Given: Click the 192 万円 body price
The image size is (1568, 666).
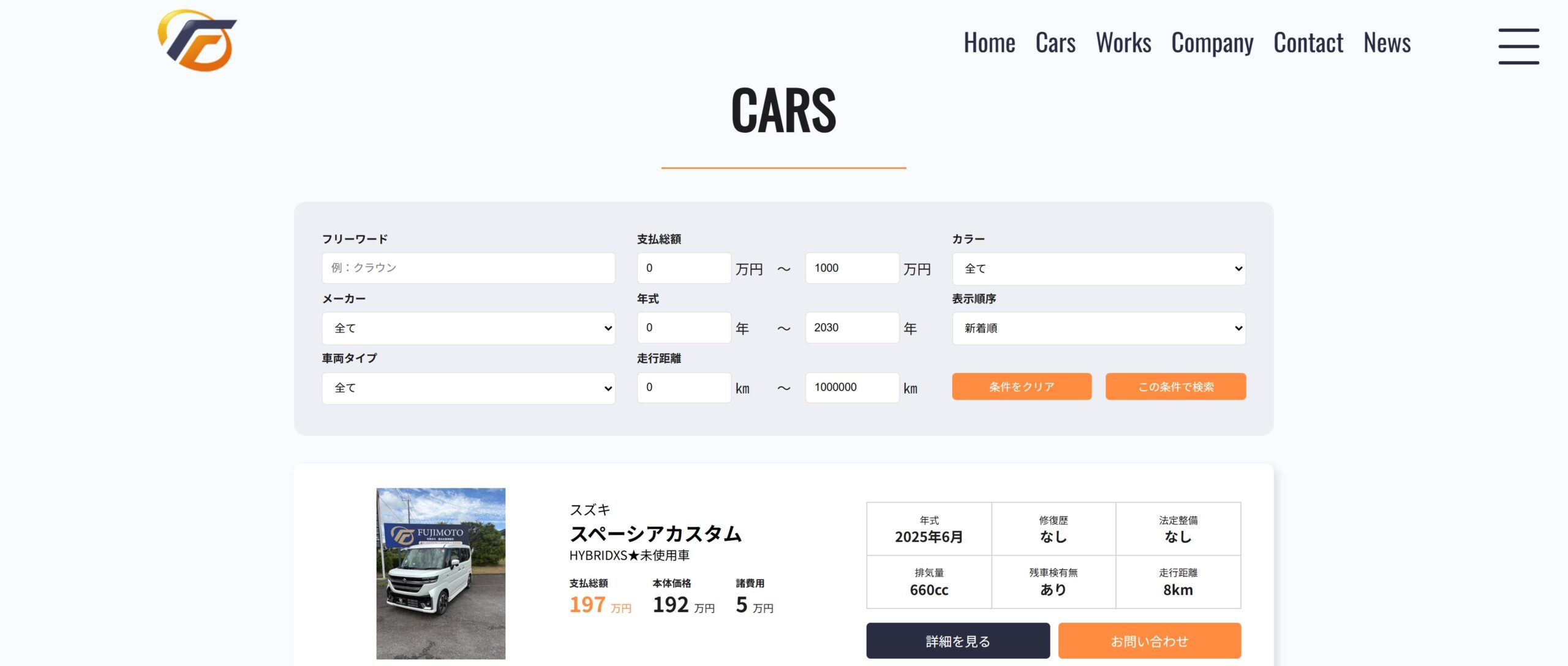Looking at the screenshot, I should click(684, 605).
